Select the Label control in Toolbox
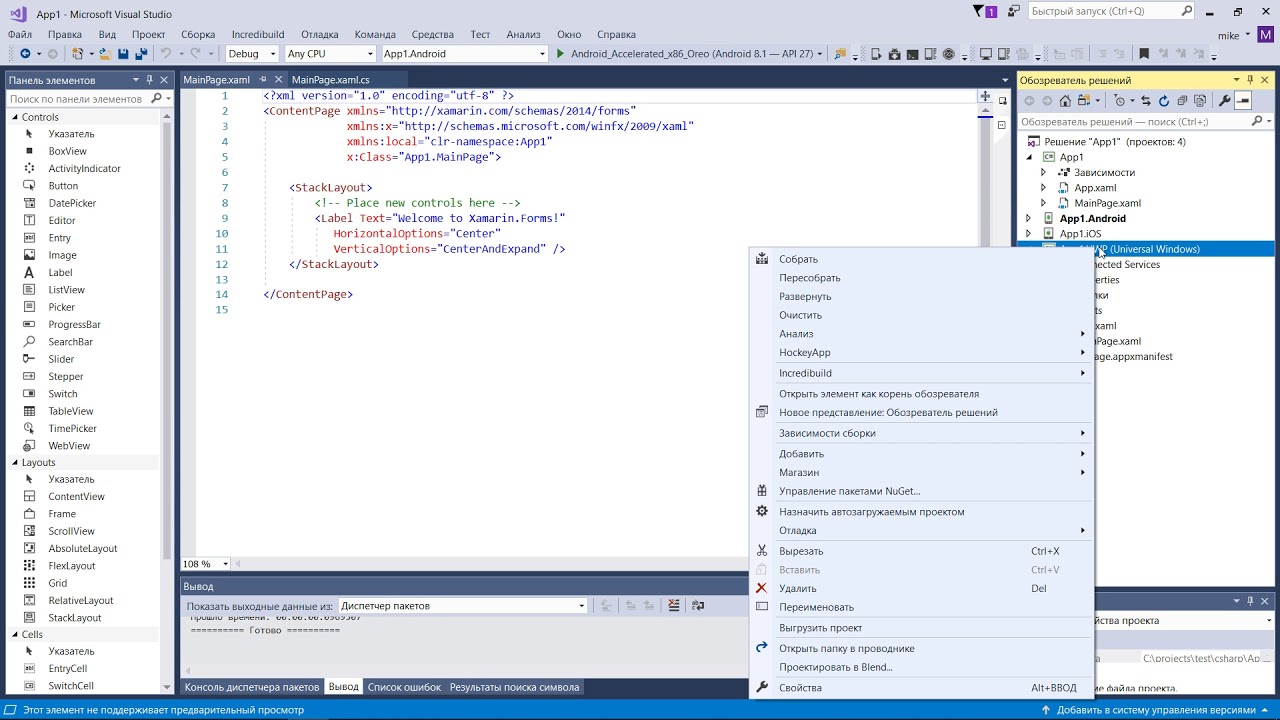Image resolution: width=1280 pixels, height=720 pixels. [60, 272]
